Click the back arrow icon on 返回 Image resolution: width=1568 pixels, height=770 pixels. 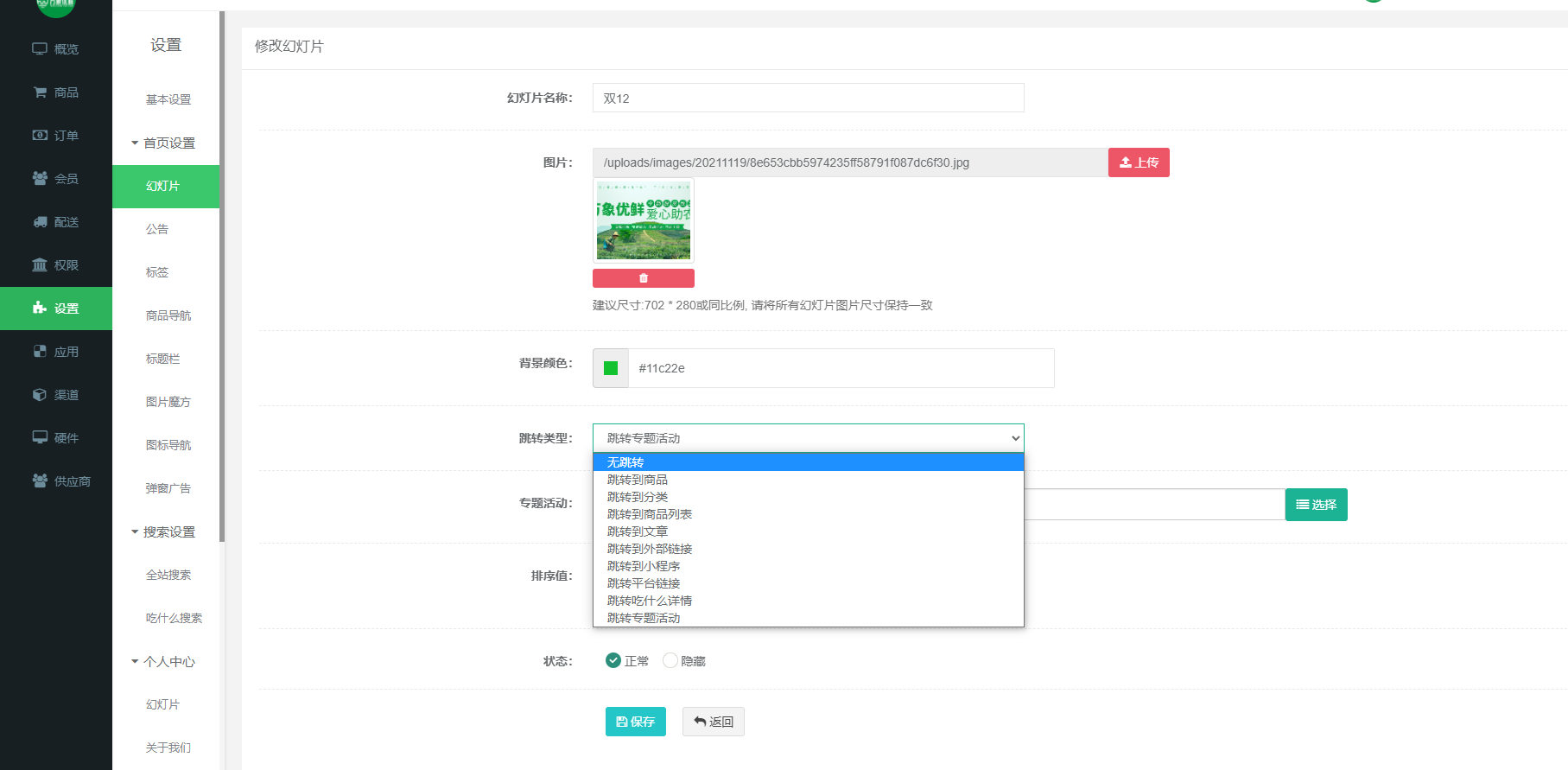(x=700, y=722)
